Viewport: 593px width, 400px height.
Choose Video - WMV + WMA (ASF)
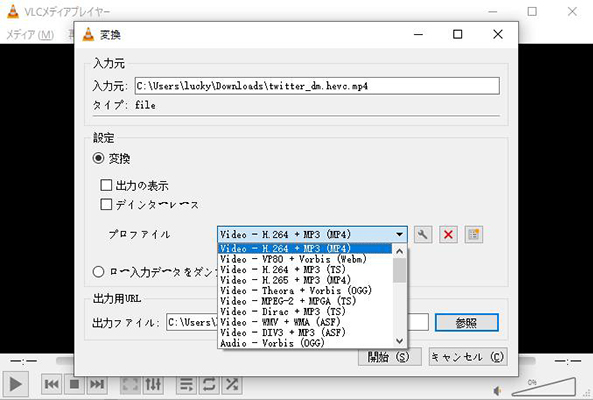click(x=305, y=322)
